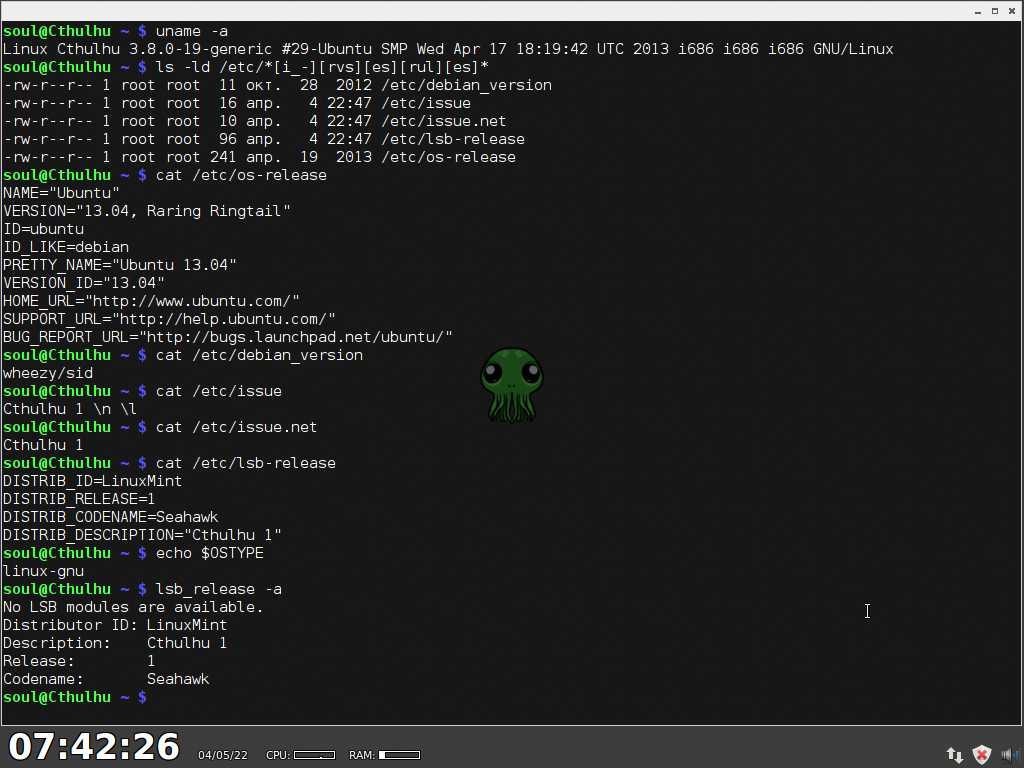The width and height of the screenshot is (1024, 768).
Task: Click the 04/05/22 date in panel
Action: point(223,755)
